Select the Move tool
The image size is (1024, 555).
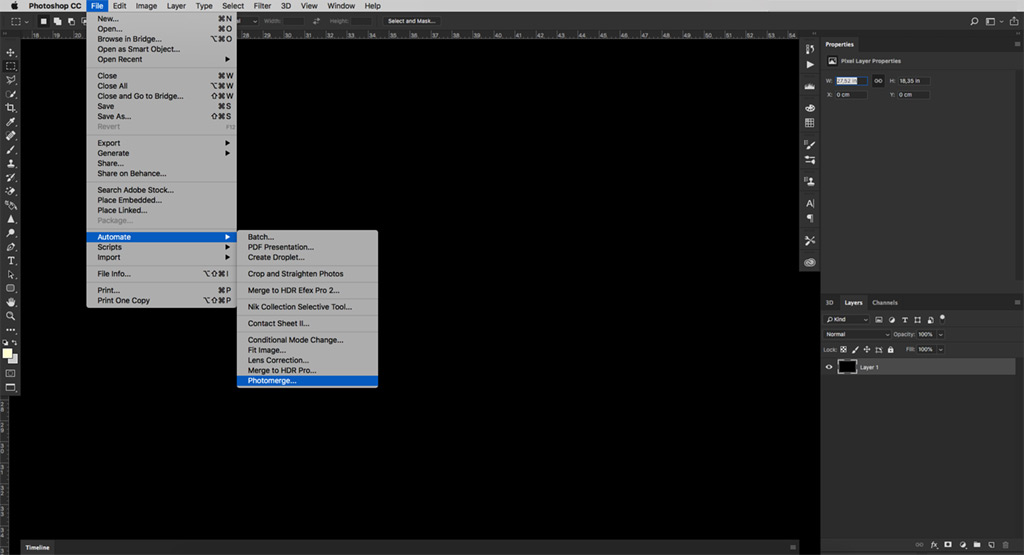(11, 52)
